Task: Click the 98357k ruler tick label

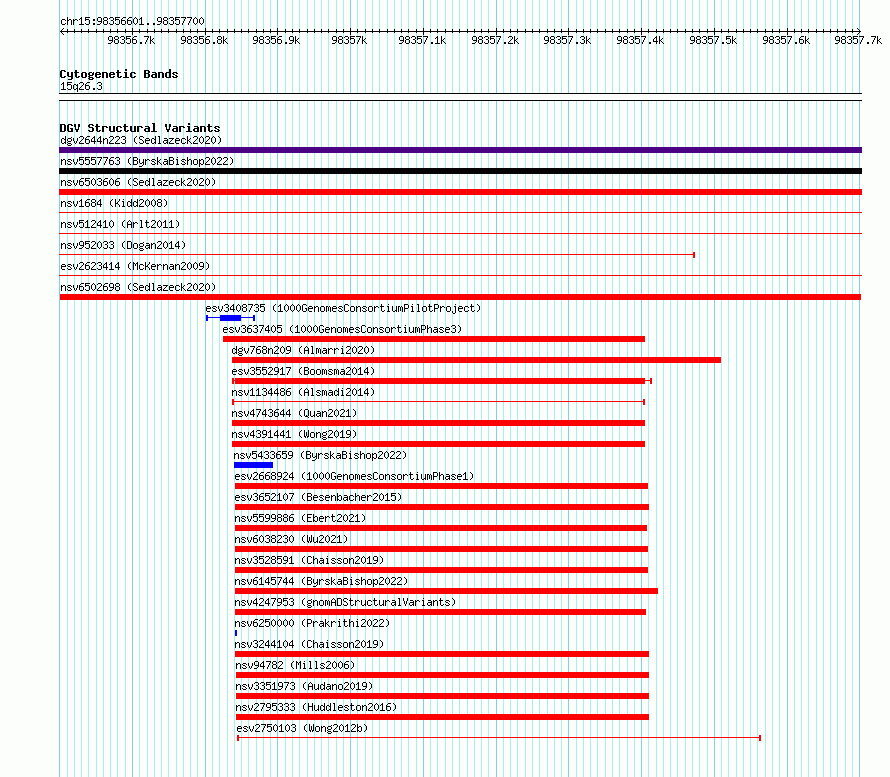Action: click(x=349, y=40)
